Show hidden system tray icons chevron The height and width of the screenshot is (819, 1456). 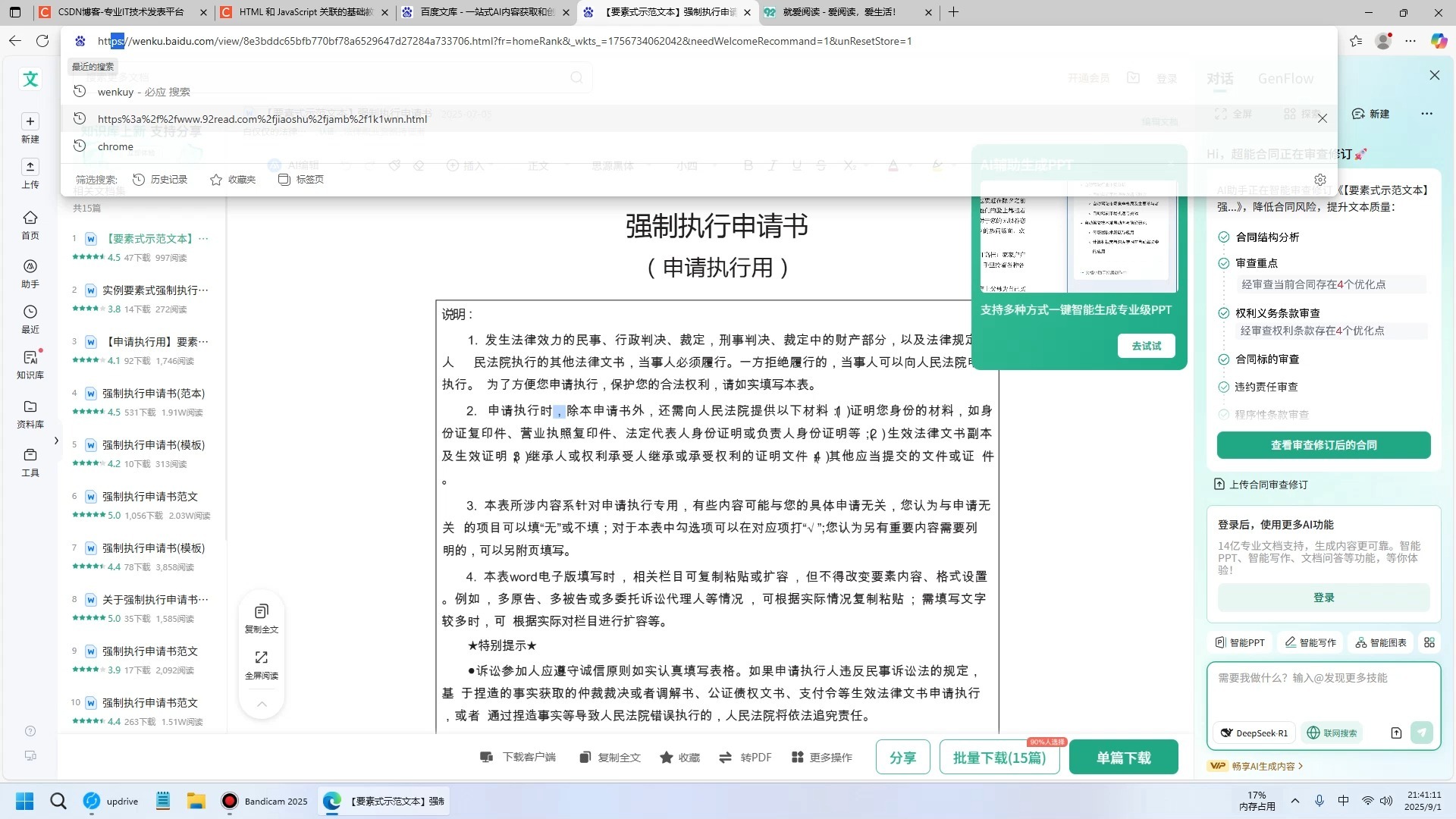[1294, 801]
